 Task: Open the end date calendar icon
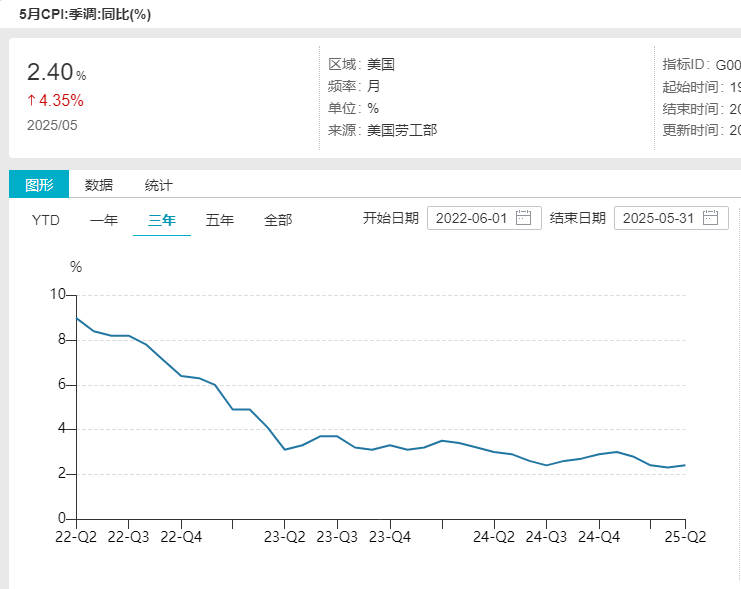point(710,219)
